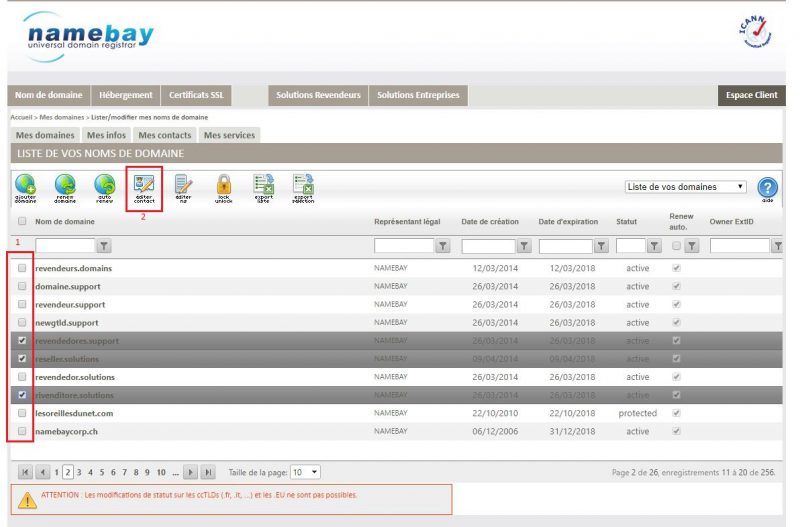Screen dimensions: 800x527
Task: Click the export liste icon
Action: point(264,188)
